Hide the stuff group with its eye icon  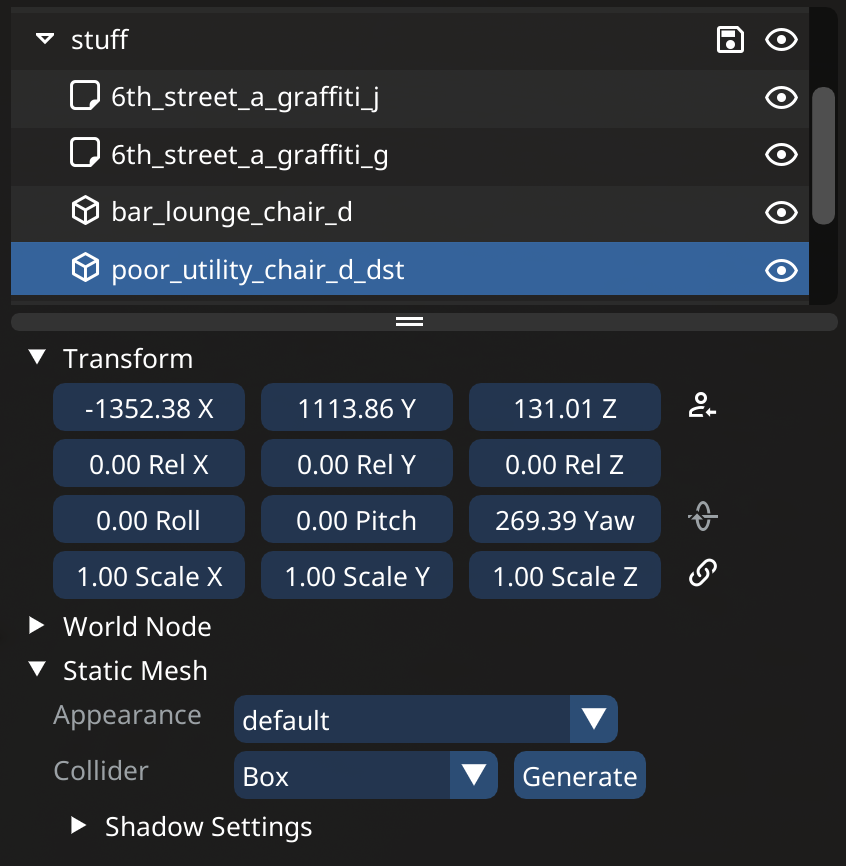tap(781, 40)
